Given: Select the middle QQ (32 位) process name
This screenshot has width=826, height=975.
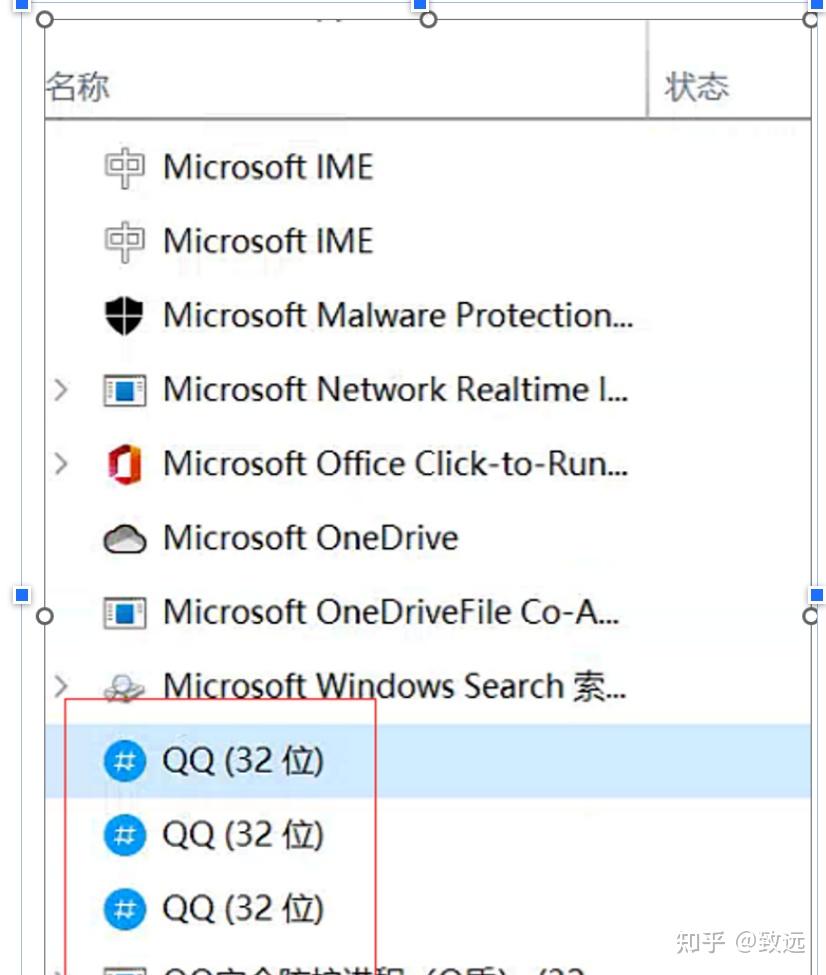Looking at the screenshot, I should 243,835.
